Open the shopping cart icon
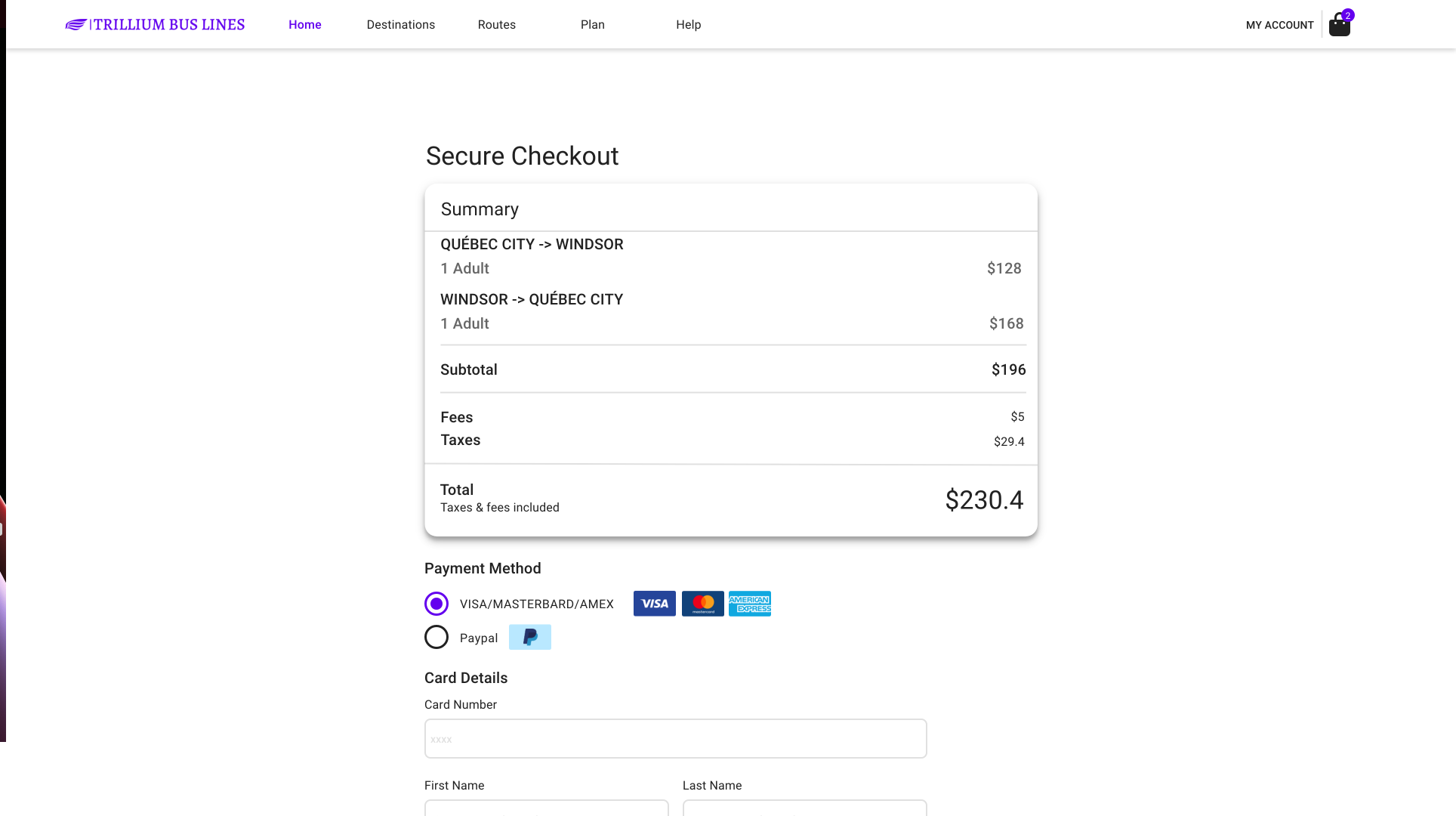1456x816 pixels. click(1339, 24)
